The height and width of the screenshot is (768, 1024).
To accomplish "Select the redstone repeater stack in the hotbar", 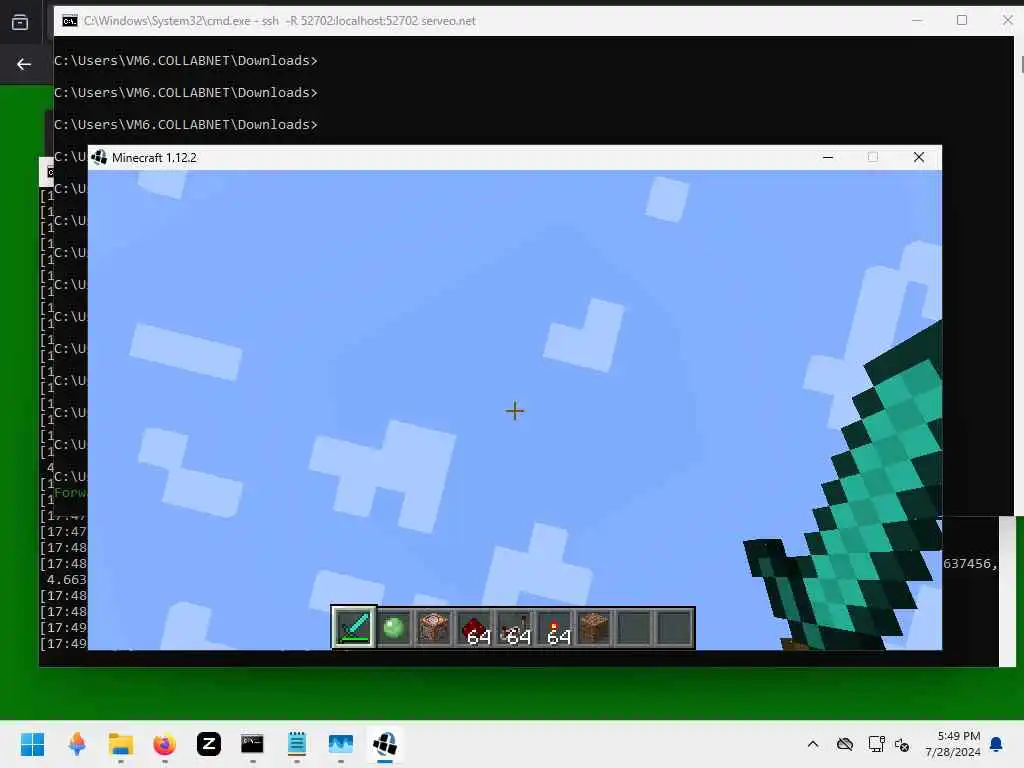I will click(x=514, y=628).
